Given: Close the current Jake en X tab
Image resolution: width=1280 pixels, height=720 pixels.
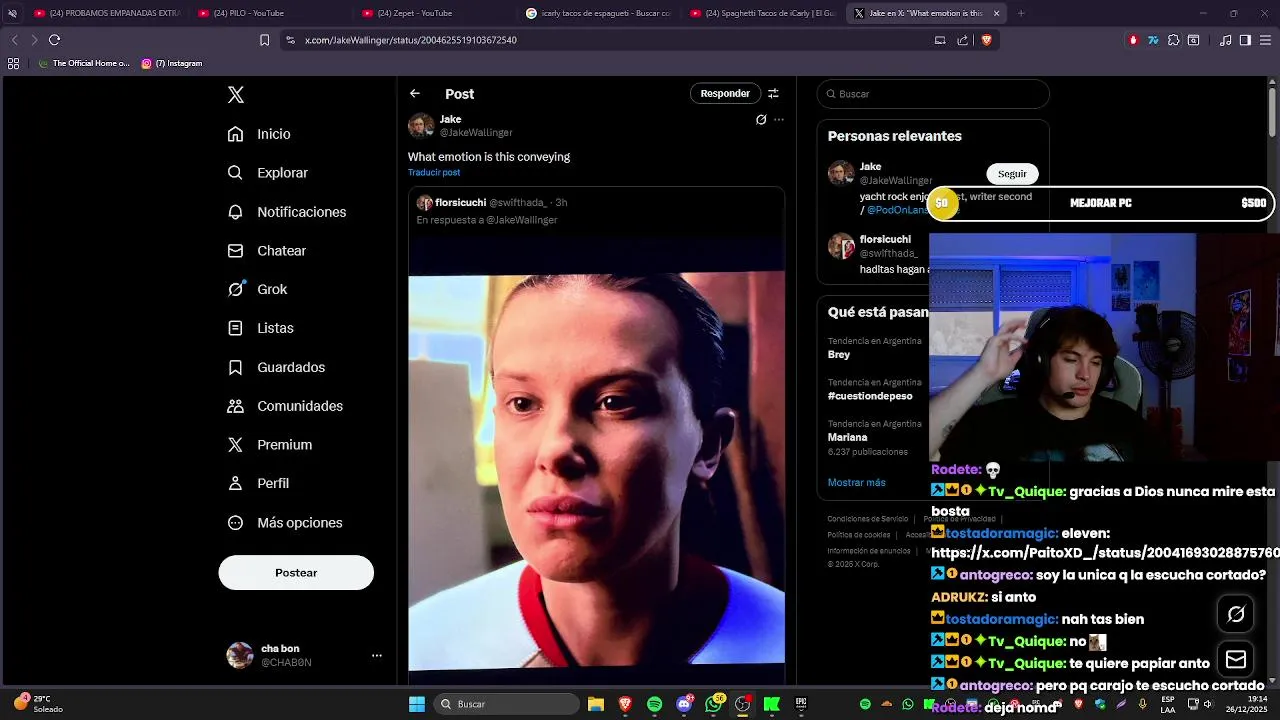Looking at the screenshot, I should (995, 13).
